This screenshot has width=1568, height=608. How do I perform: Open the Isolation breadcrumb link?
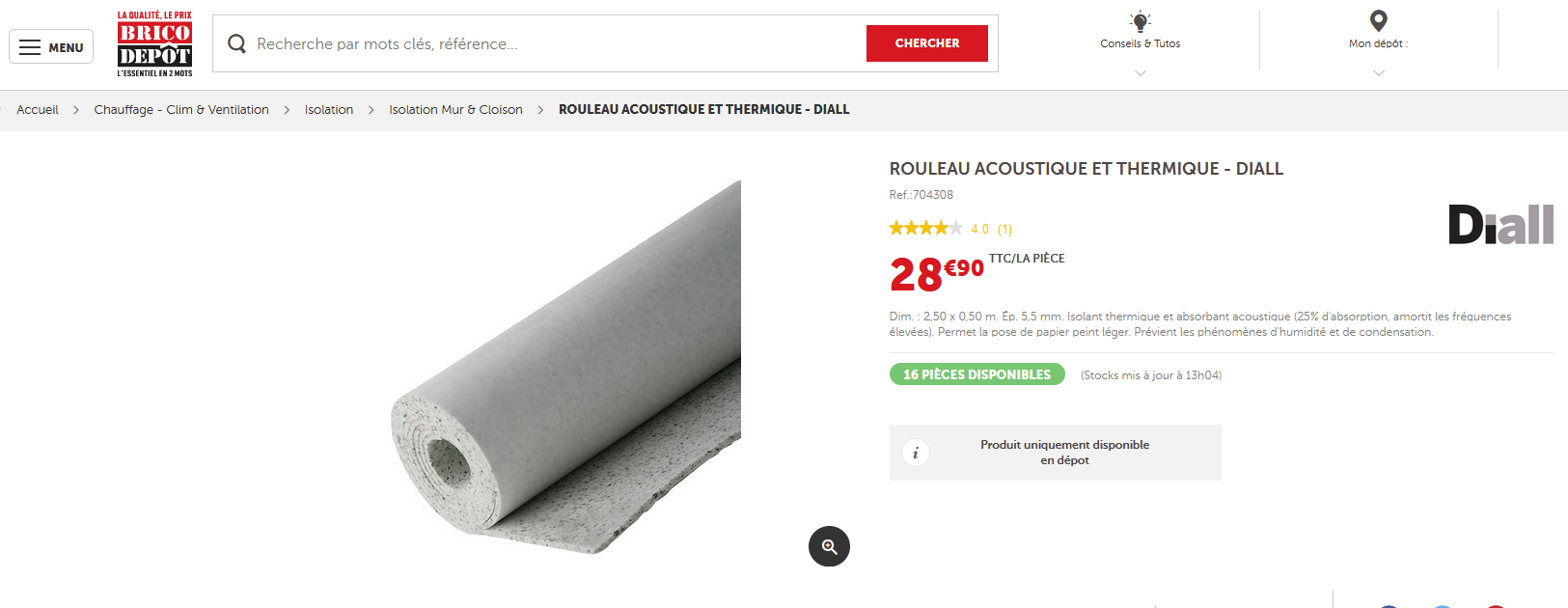pos(329,110)
